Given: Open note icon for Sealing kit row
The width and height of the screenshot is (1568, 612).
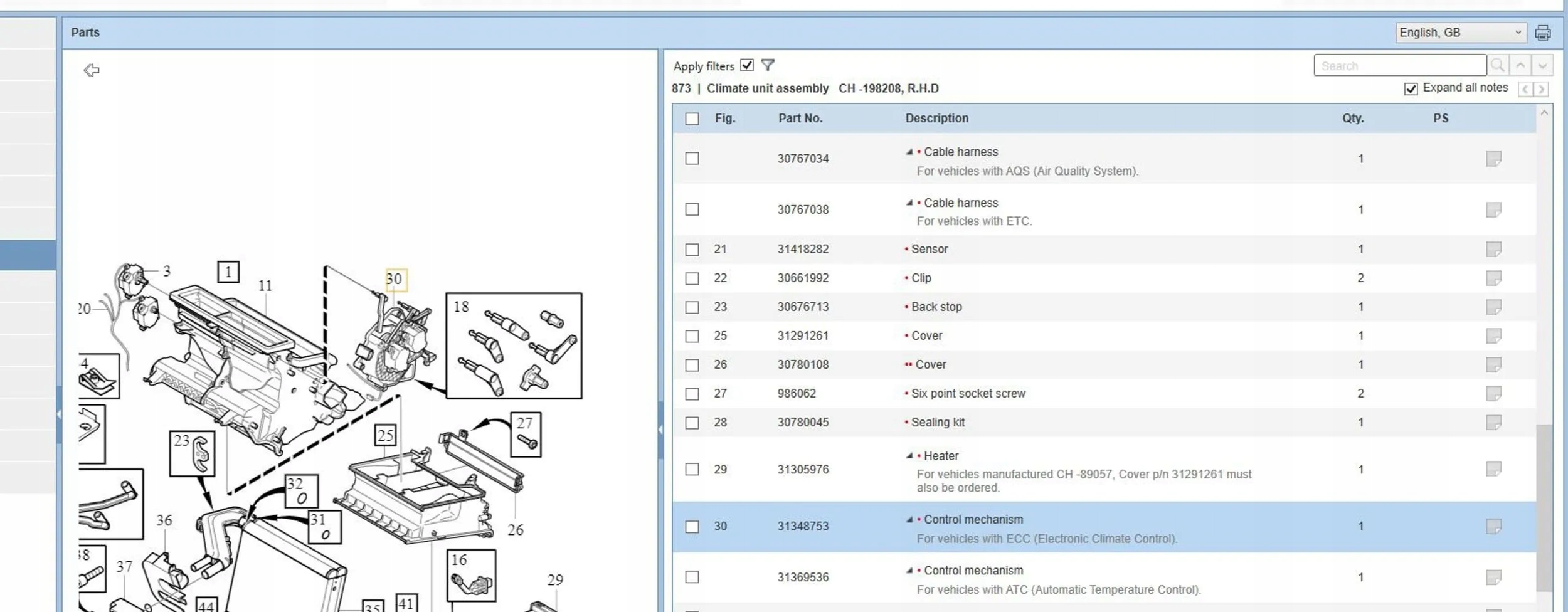Looking at the screenshot, I should click(x=1493, y=422).
